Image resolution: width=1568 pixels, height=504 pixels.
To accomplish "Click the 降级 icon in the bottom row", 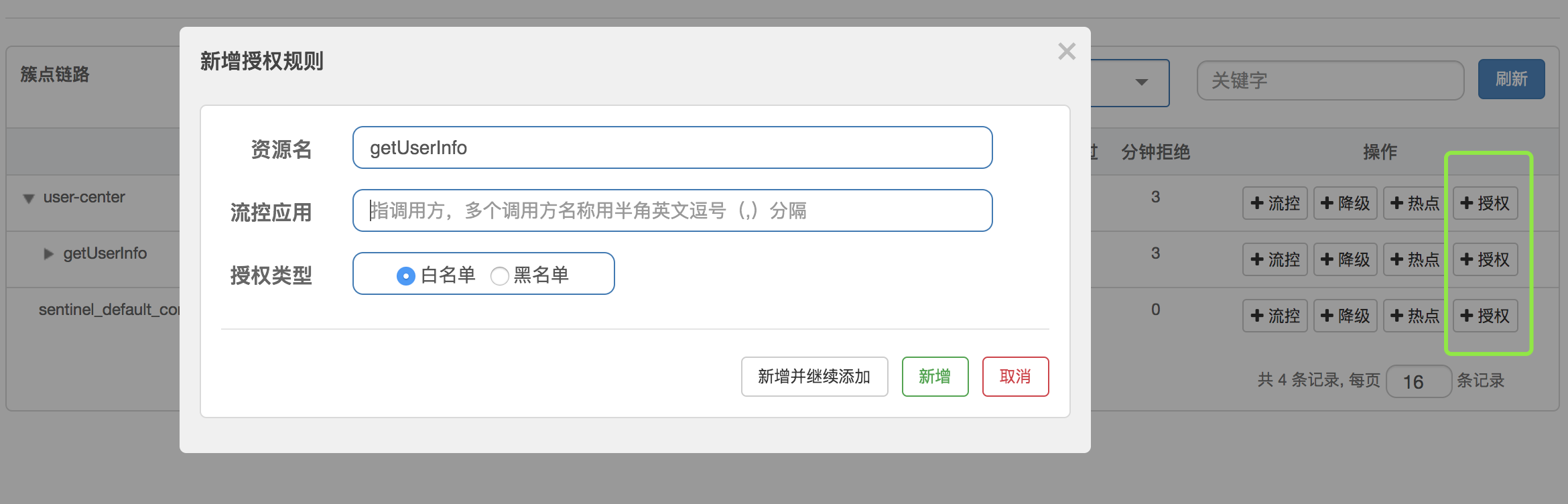I will (1344, 315).
